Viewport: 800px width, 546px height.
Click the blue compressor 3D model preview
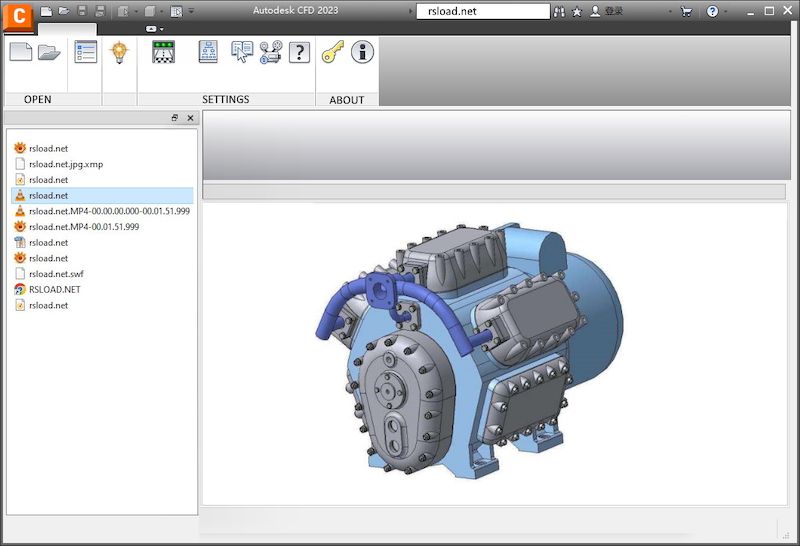469,350
